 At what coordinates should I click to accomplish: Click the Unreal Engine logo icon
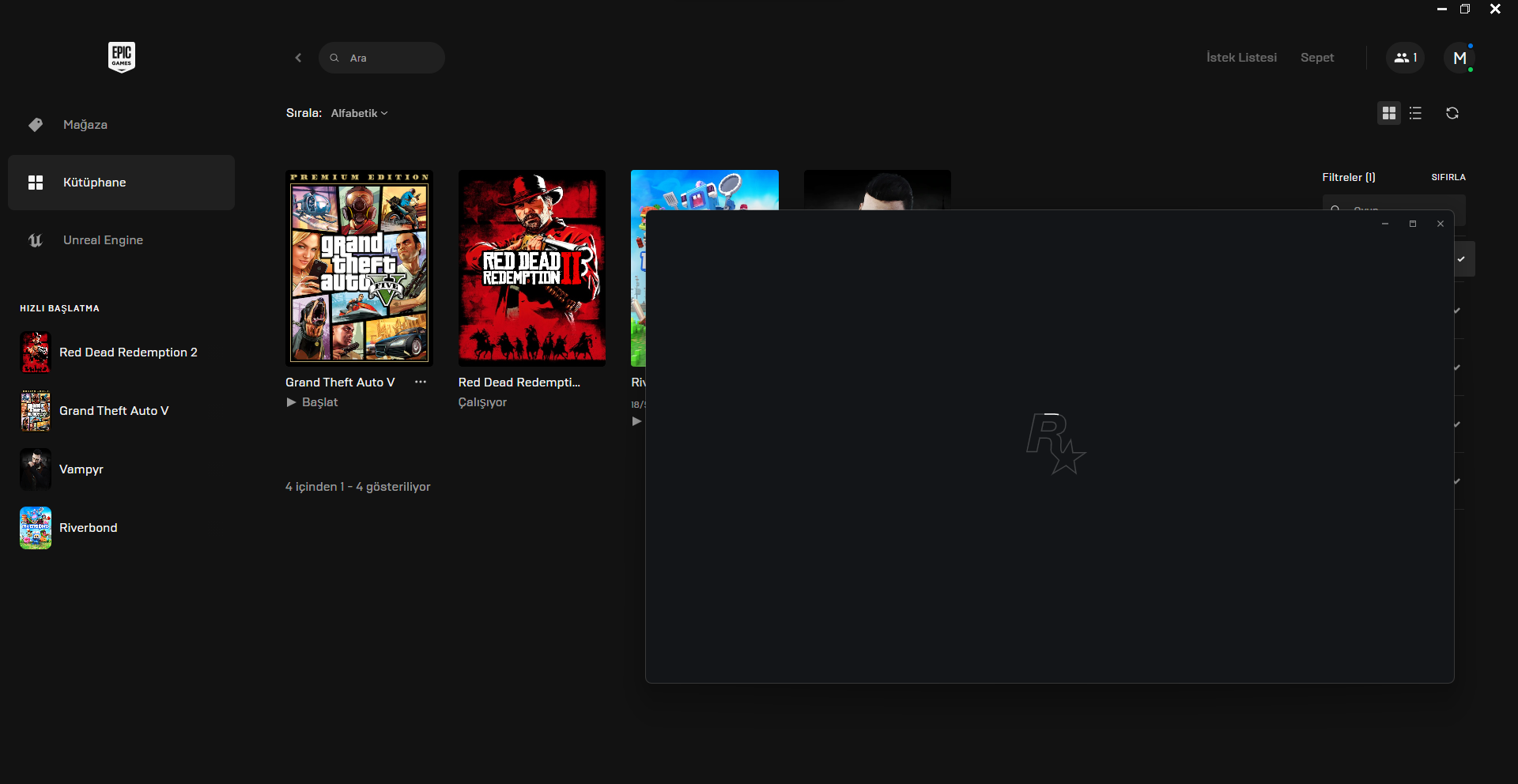click(x=36, y=240)
